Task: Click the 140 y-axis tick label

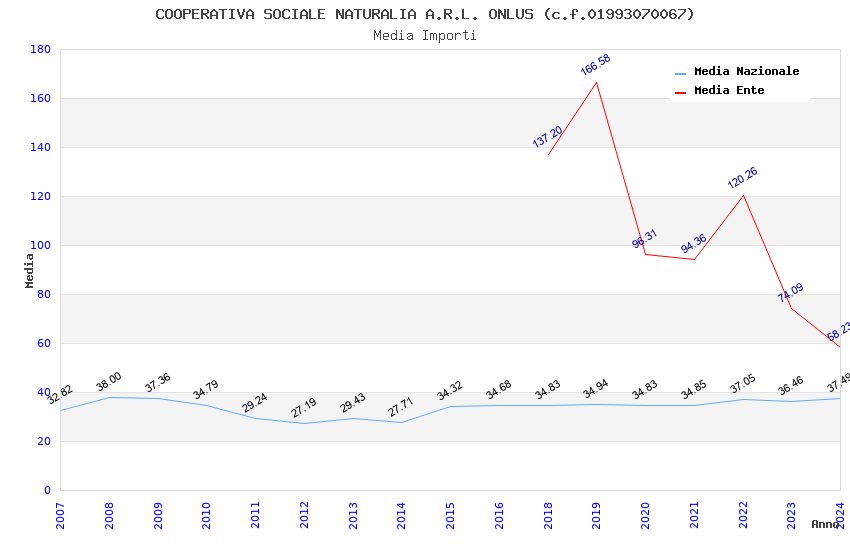Action: (40, 147)
